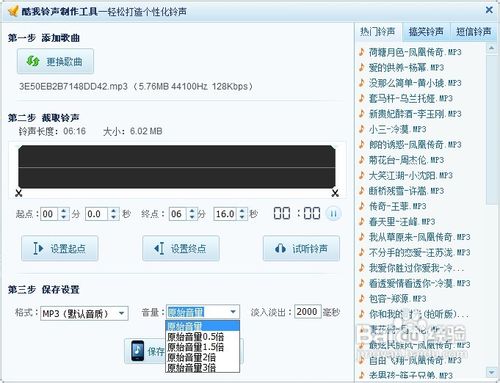This screenshot has height=383, width=500.
Task: Click the 更换歌曲 change song button
Action: point(55,61)
